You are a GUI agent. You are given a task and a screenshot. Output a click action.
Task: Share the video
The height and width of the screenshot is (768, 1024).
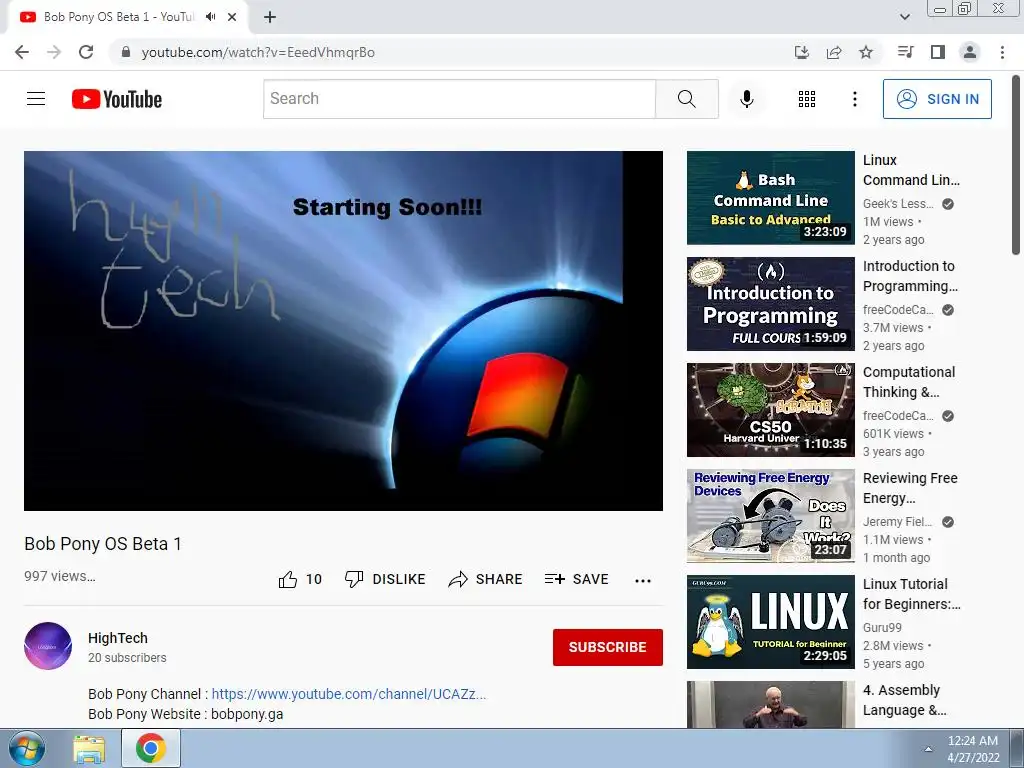tap(485, 579)
